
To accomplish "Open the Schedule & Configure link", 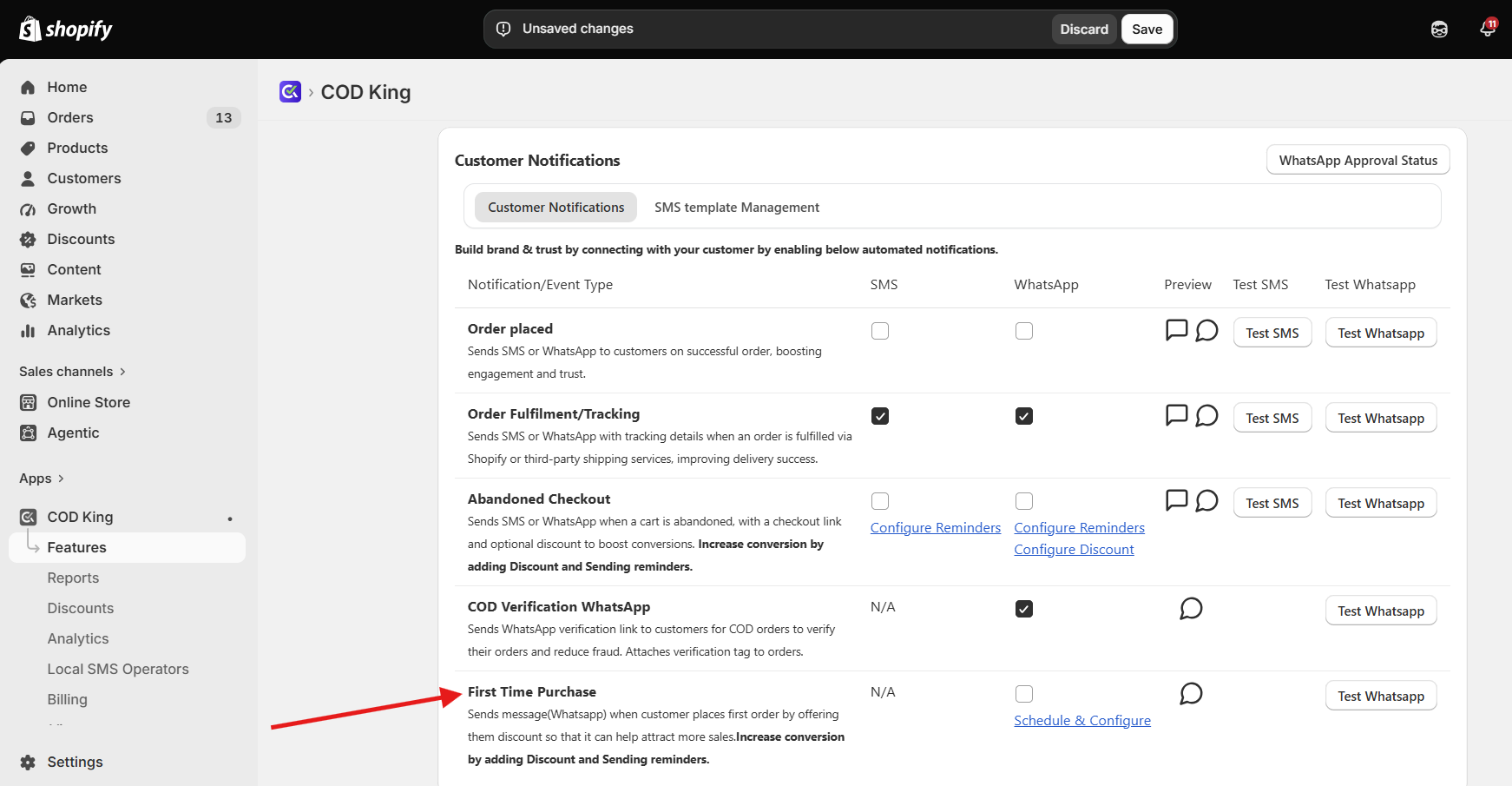I will pyautogui.click(x=1082, y=721).
